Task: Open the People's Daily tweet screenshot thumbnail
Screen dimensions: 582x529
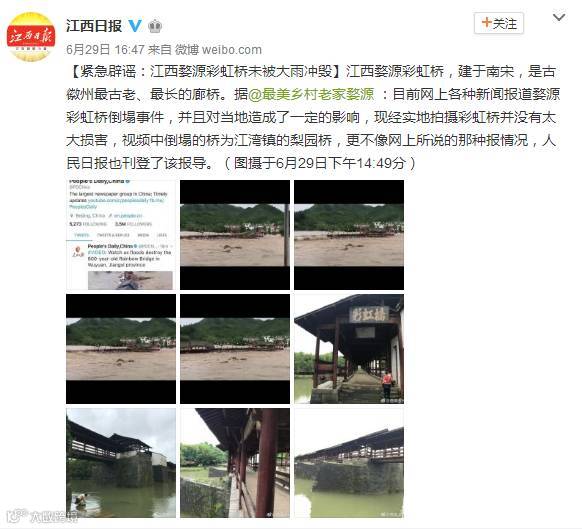Action: point(121,235)
